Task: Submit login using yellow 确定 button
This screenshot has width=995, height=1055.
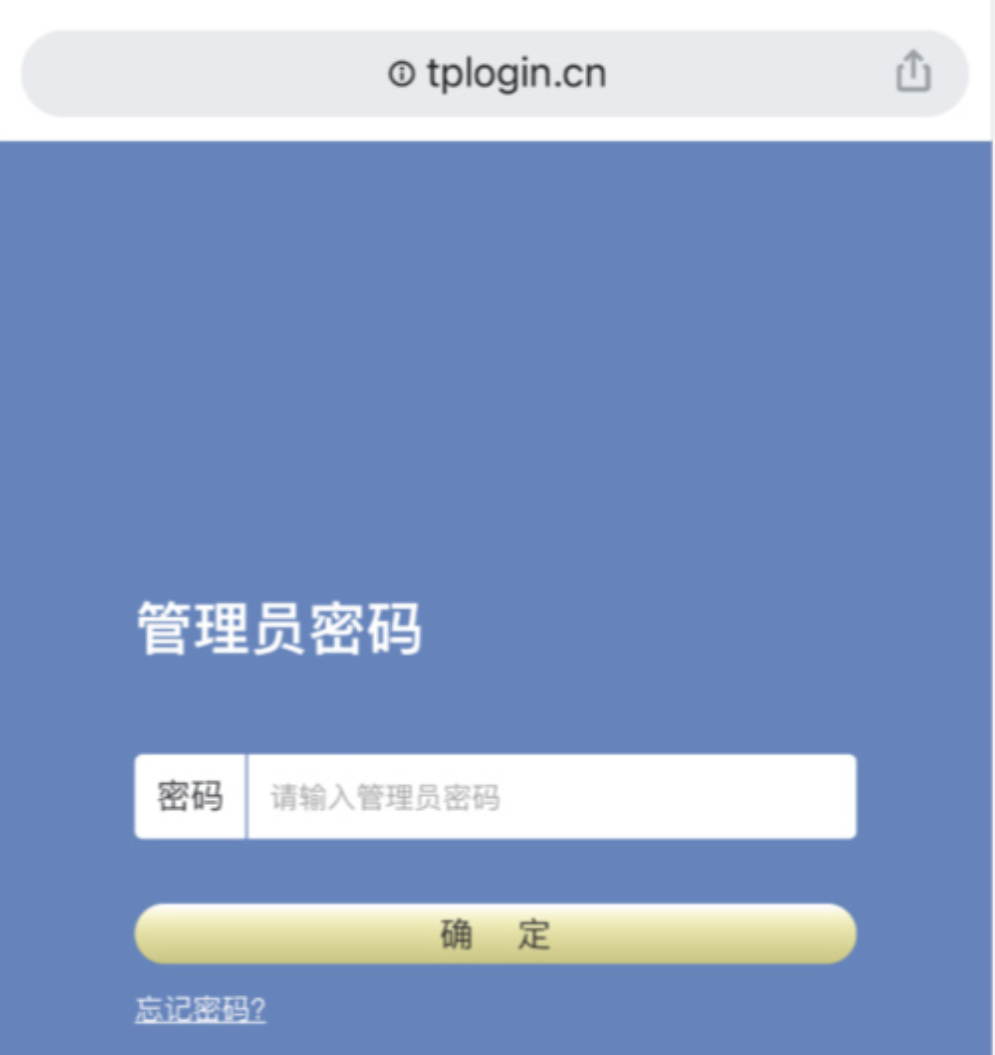Action: (495, 934)
